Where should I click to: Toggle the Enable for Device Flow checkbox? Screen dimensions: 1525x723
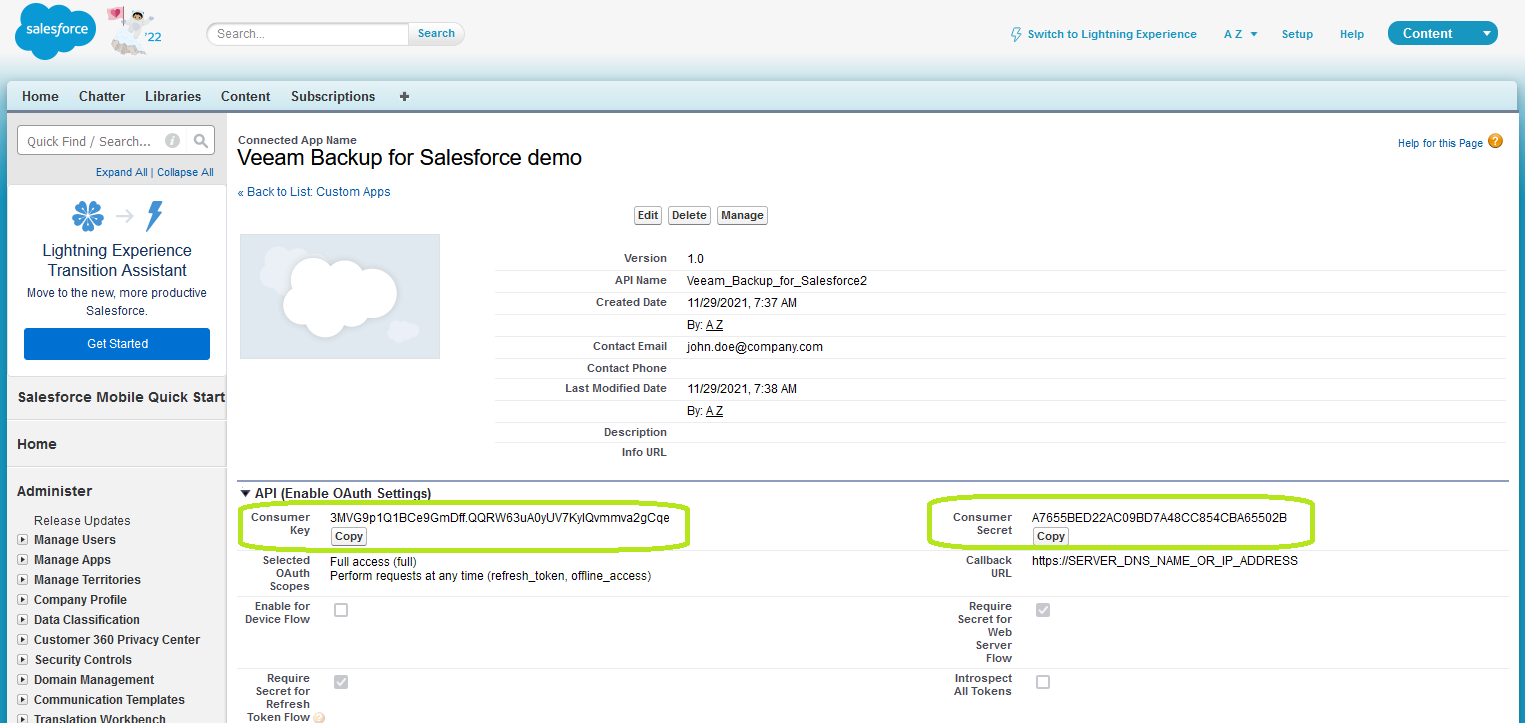pos(341,610)
